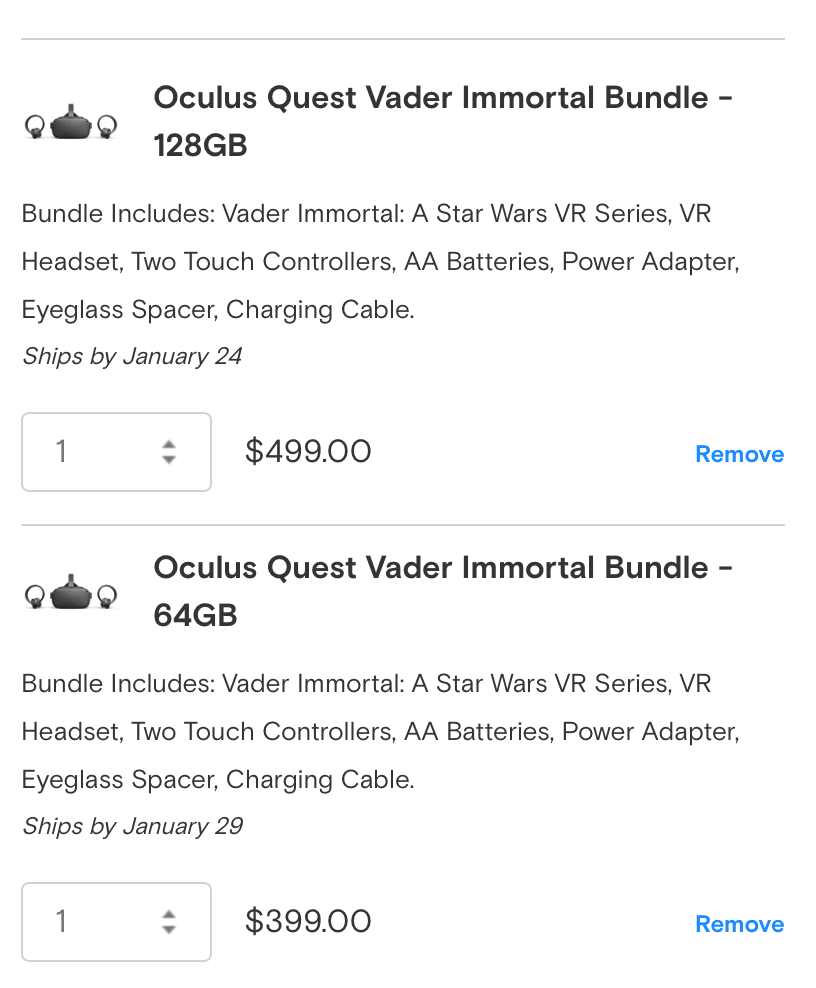Click right Touch controller in 64GB image
Screen dimensions: 816x988
click(x=107, y=597)
